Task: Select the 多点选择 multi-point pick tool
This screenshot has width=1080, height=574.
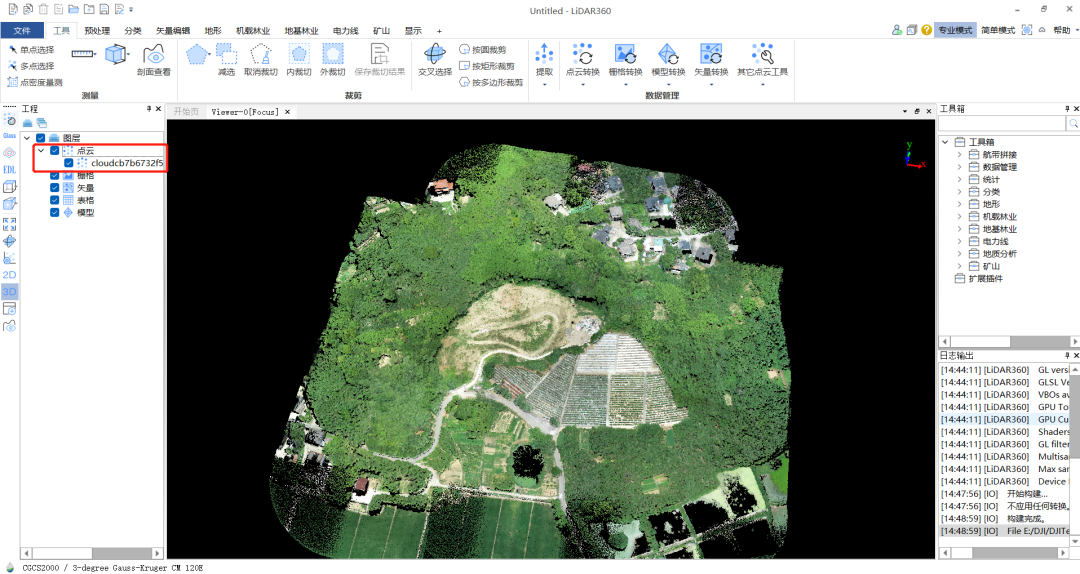Action: point(31,66)
